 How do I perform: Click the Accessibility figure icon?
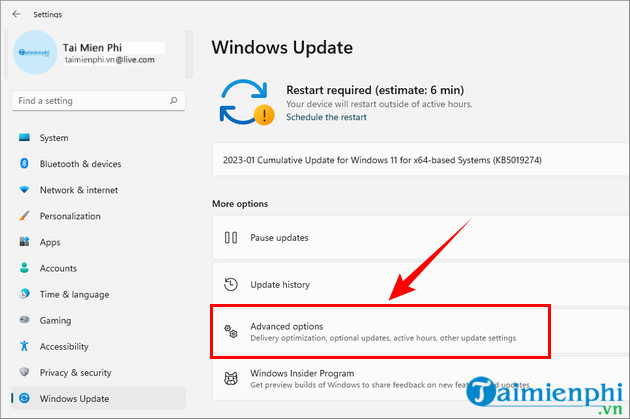click(x=24, y=346)
